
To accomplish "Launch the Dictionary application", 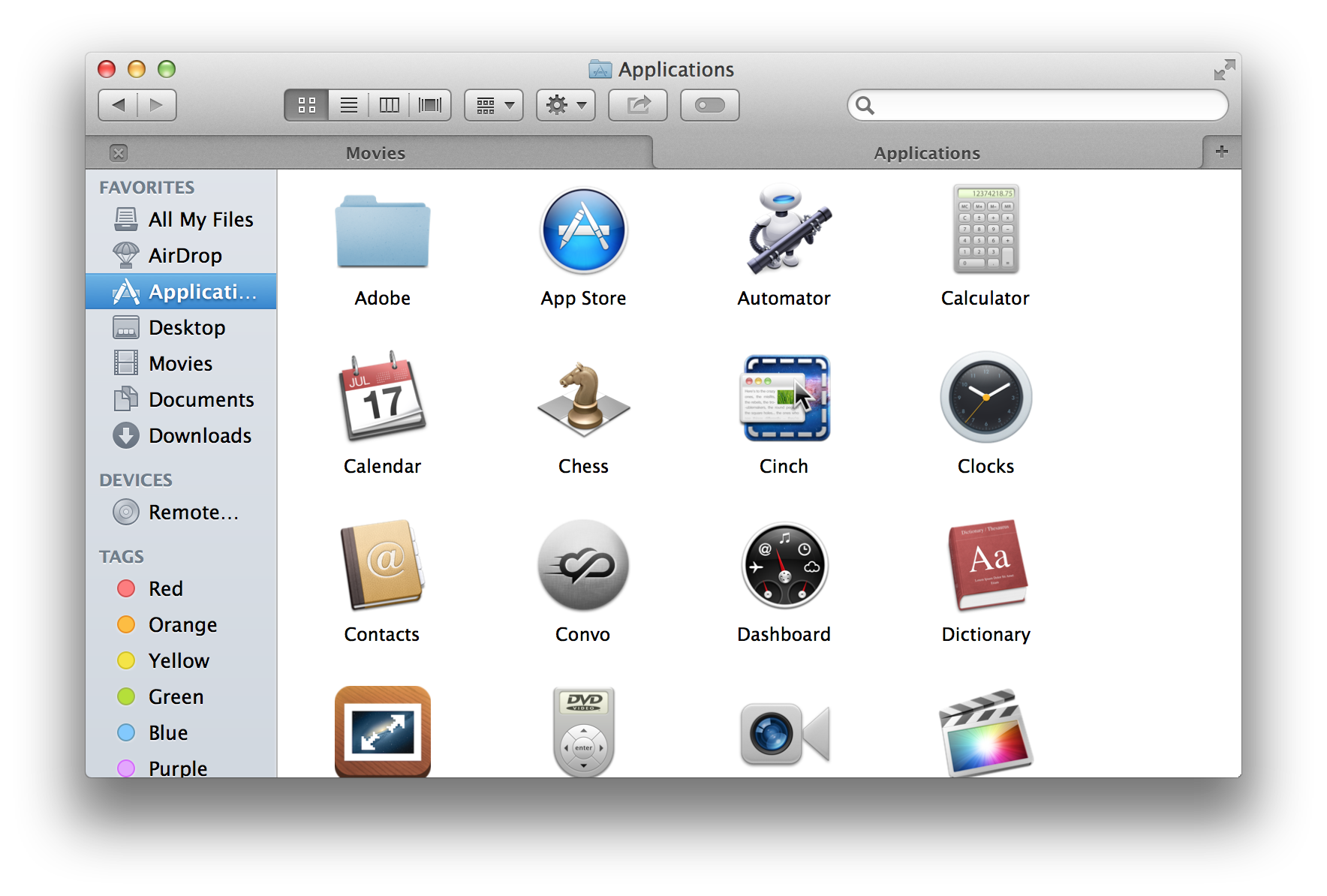I will pos(986,567).
